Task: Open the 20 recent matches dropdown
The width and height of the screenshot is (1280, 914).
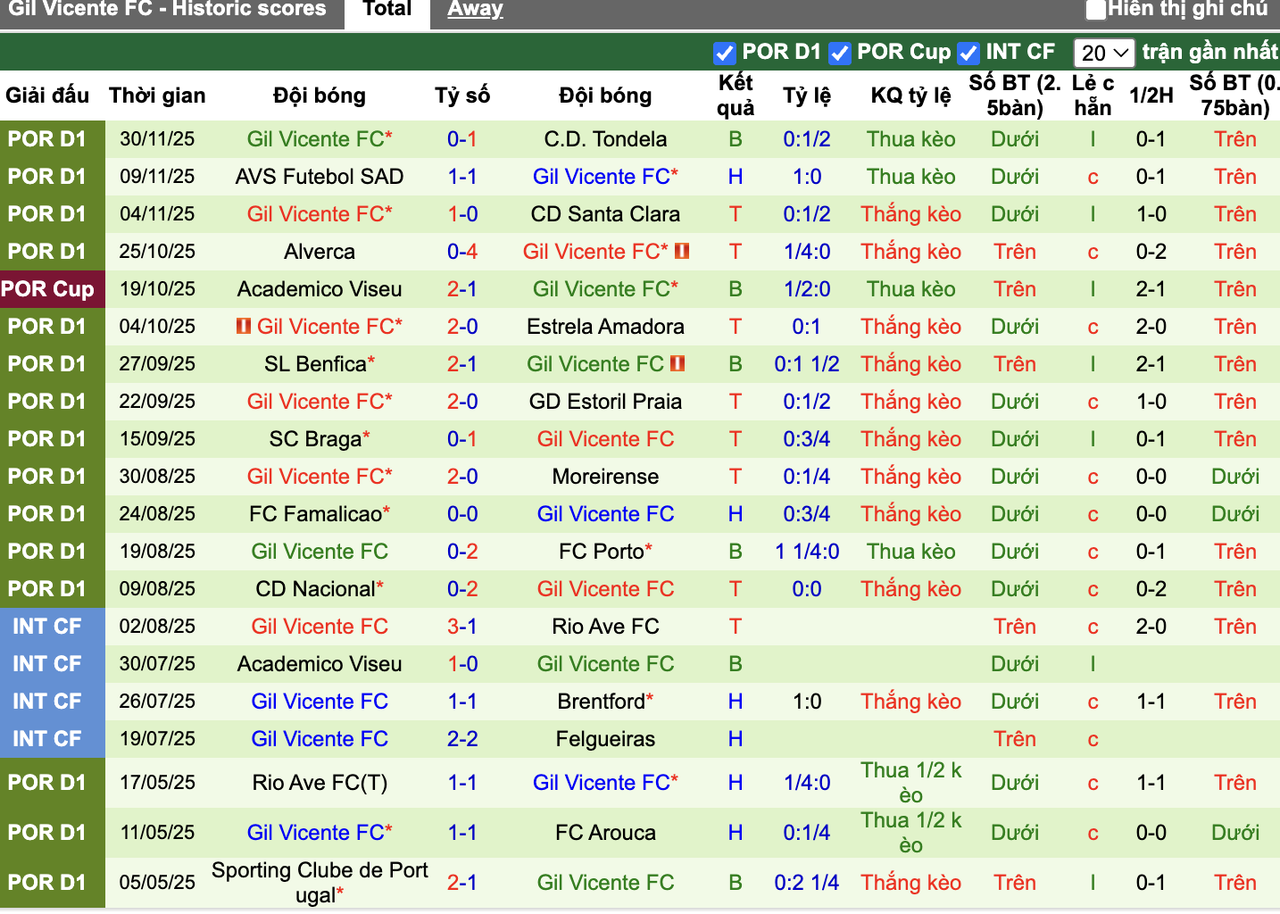Action: [1104, 53]
